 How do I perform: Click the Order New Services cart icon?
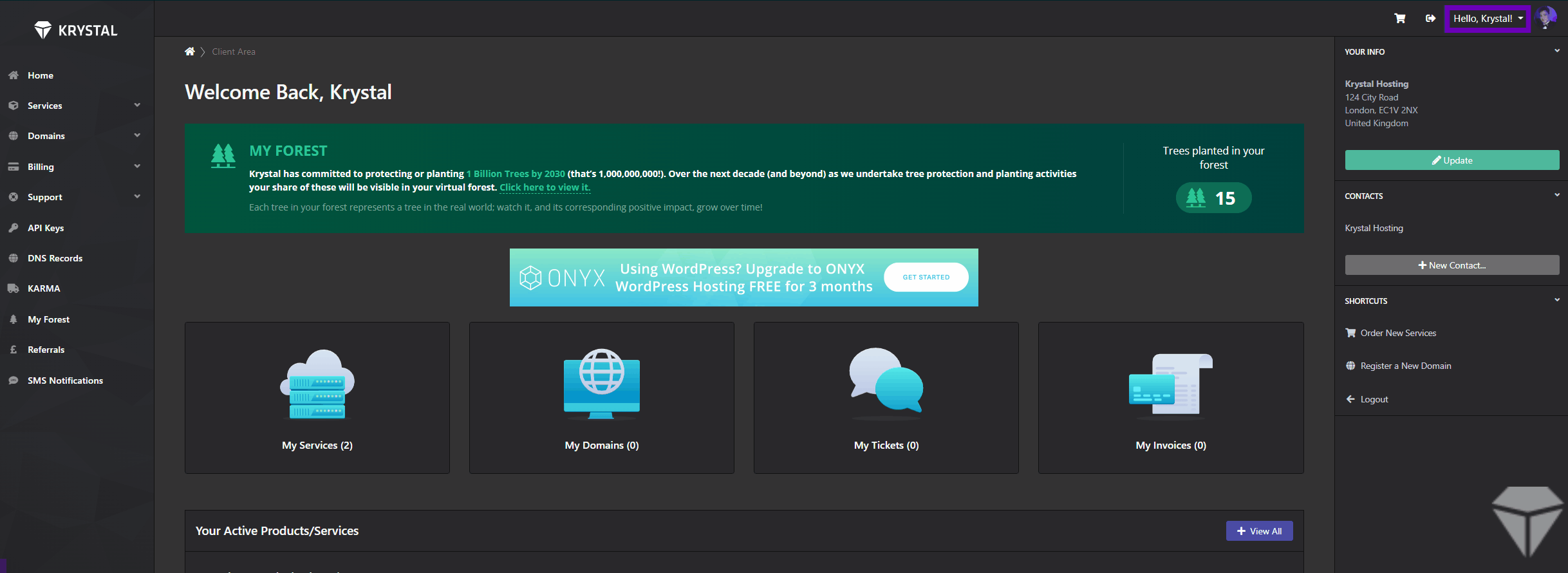tap(1350, 333)
